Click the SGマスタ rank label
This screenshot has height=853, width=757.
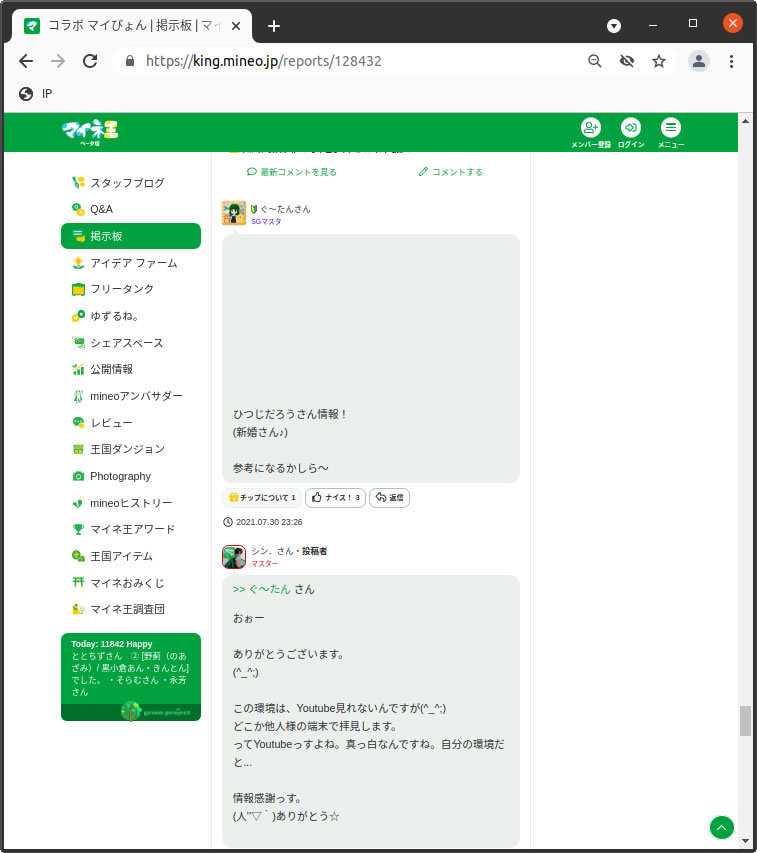click(266, 221)
